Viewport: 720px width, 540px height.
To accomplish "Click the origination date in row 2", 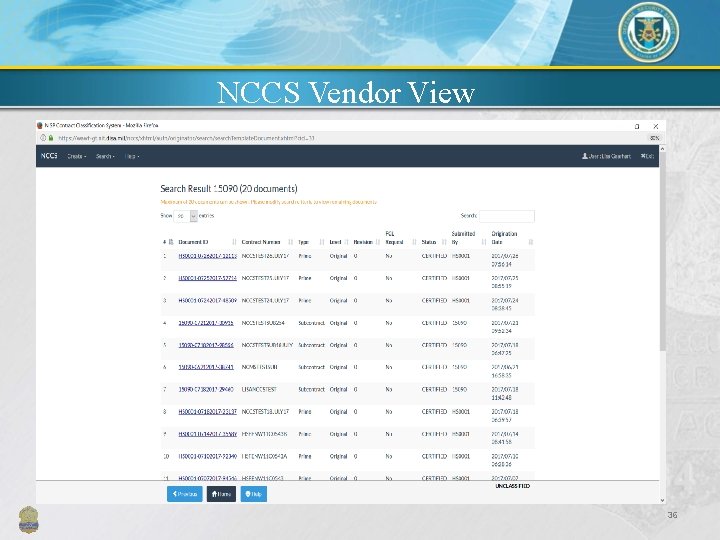I will pos(505,281).
